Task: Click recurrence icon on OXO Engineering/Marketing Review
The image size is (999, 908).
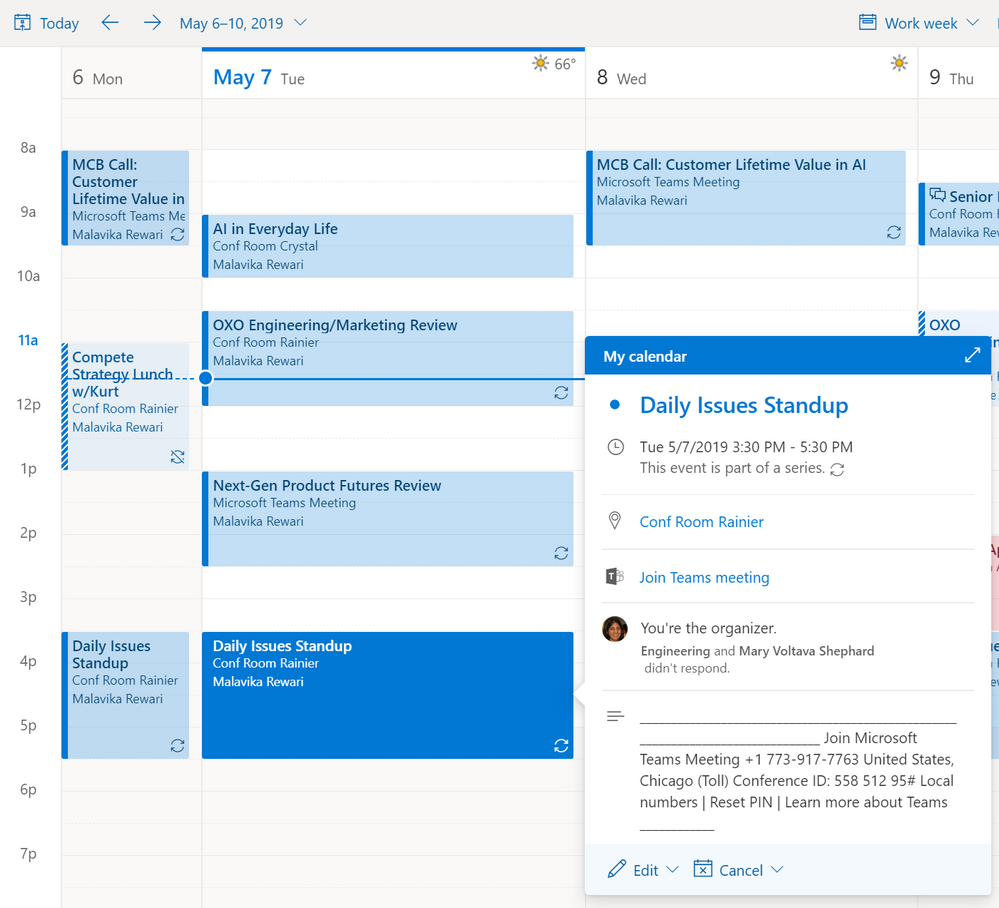Action: point(561,393)
